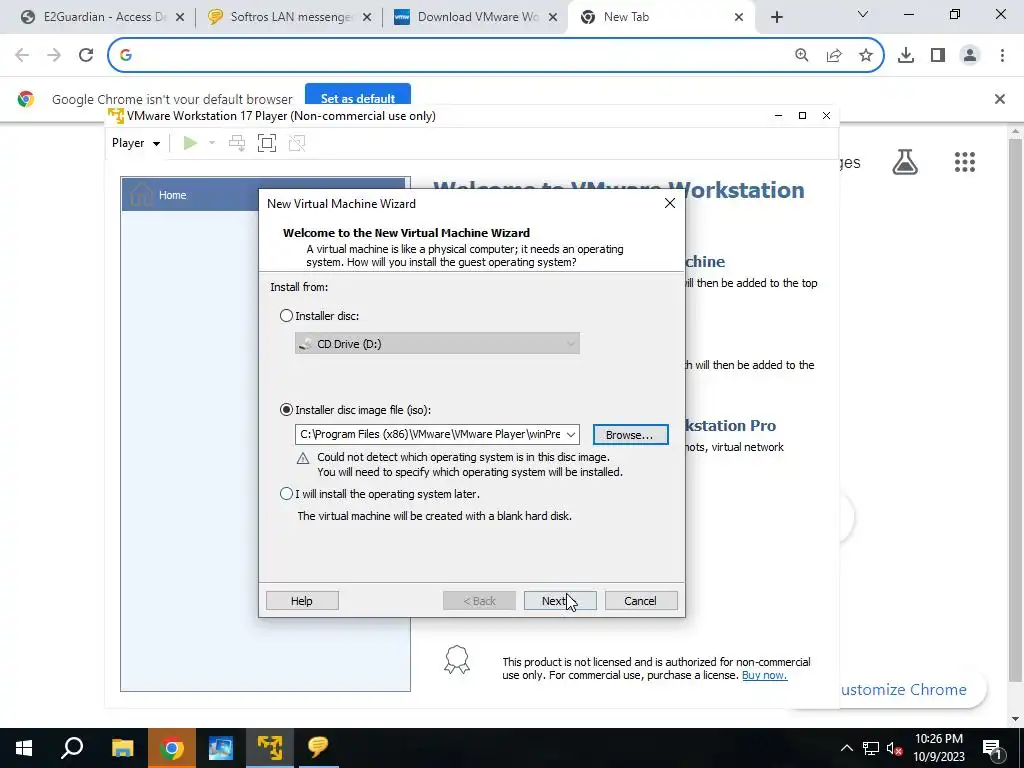Click the Search Labs flask icon
This screenshot has width=1024, height=768.
(905, 162)
